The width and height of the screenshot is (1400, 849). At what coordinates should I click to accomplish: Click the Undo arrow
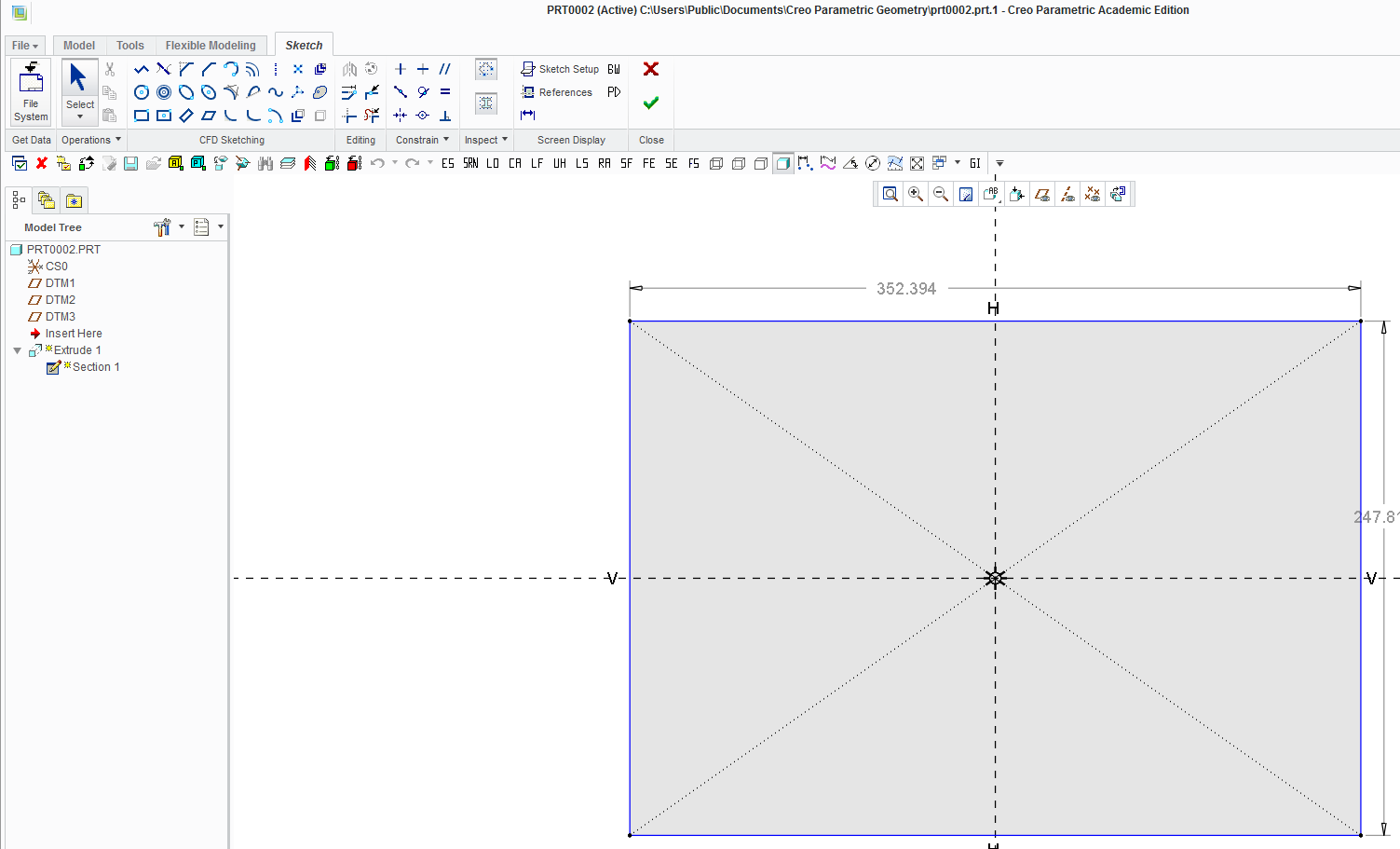click(x=377, y=163)
